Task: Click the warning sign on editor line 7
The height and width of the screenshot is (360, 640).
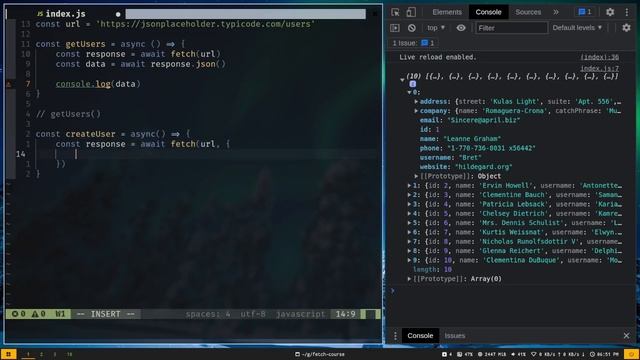Action: (x=9, y=84)
